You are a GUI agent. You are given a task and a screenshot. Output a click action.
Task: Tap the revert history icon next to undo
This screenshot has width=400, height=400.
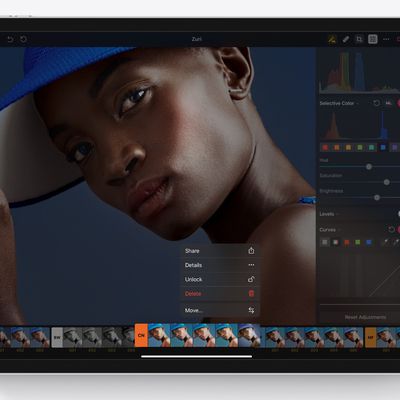tap(23, 39)
